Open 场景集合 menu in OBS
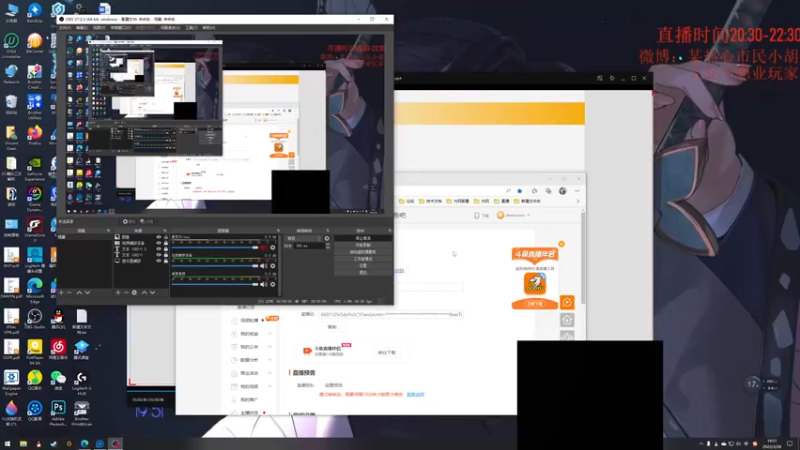This screenshot has height=450, width=800. pos(170,28)
